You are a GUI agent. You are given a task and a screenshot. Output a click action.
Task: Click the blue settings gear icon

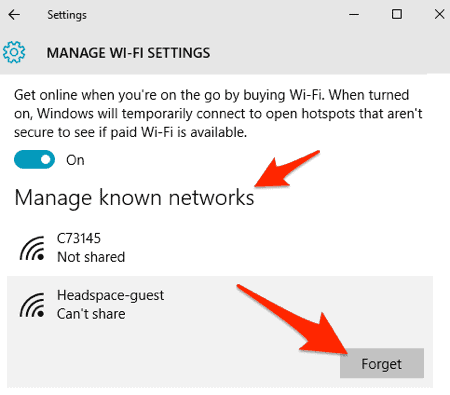click(14, 52)
